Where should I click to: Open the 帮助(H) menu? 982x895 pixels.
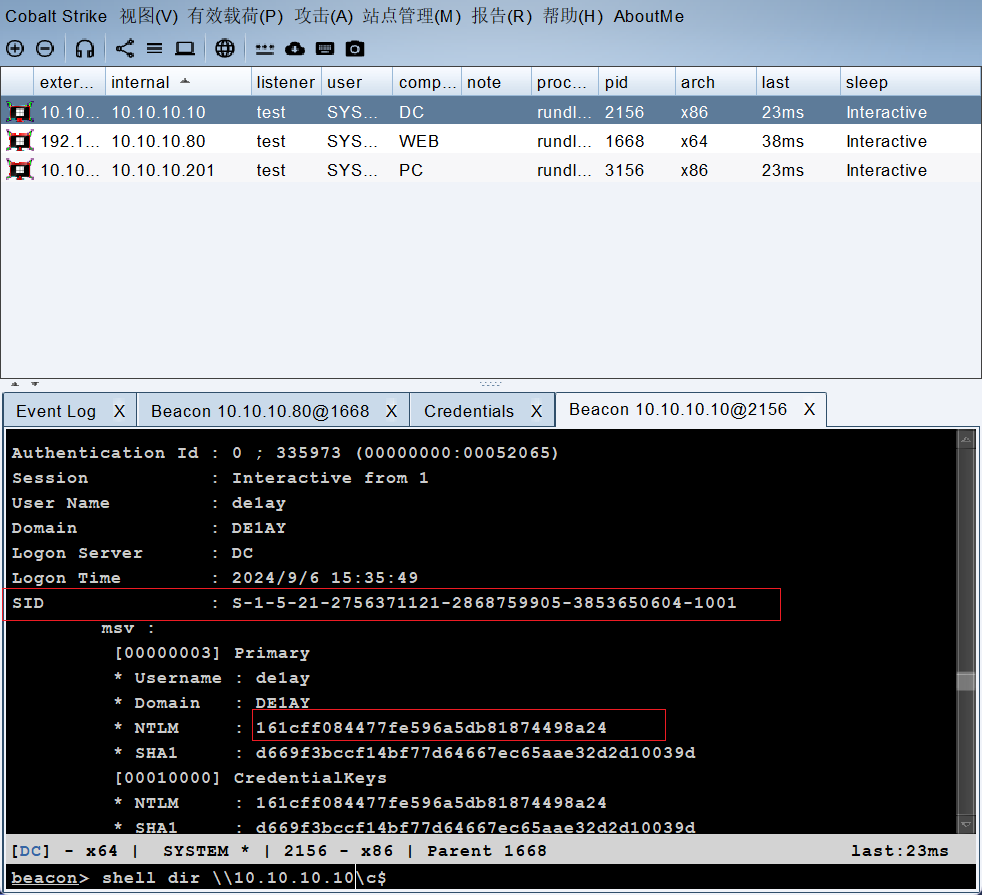pos(573,16)
